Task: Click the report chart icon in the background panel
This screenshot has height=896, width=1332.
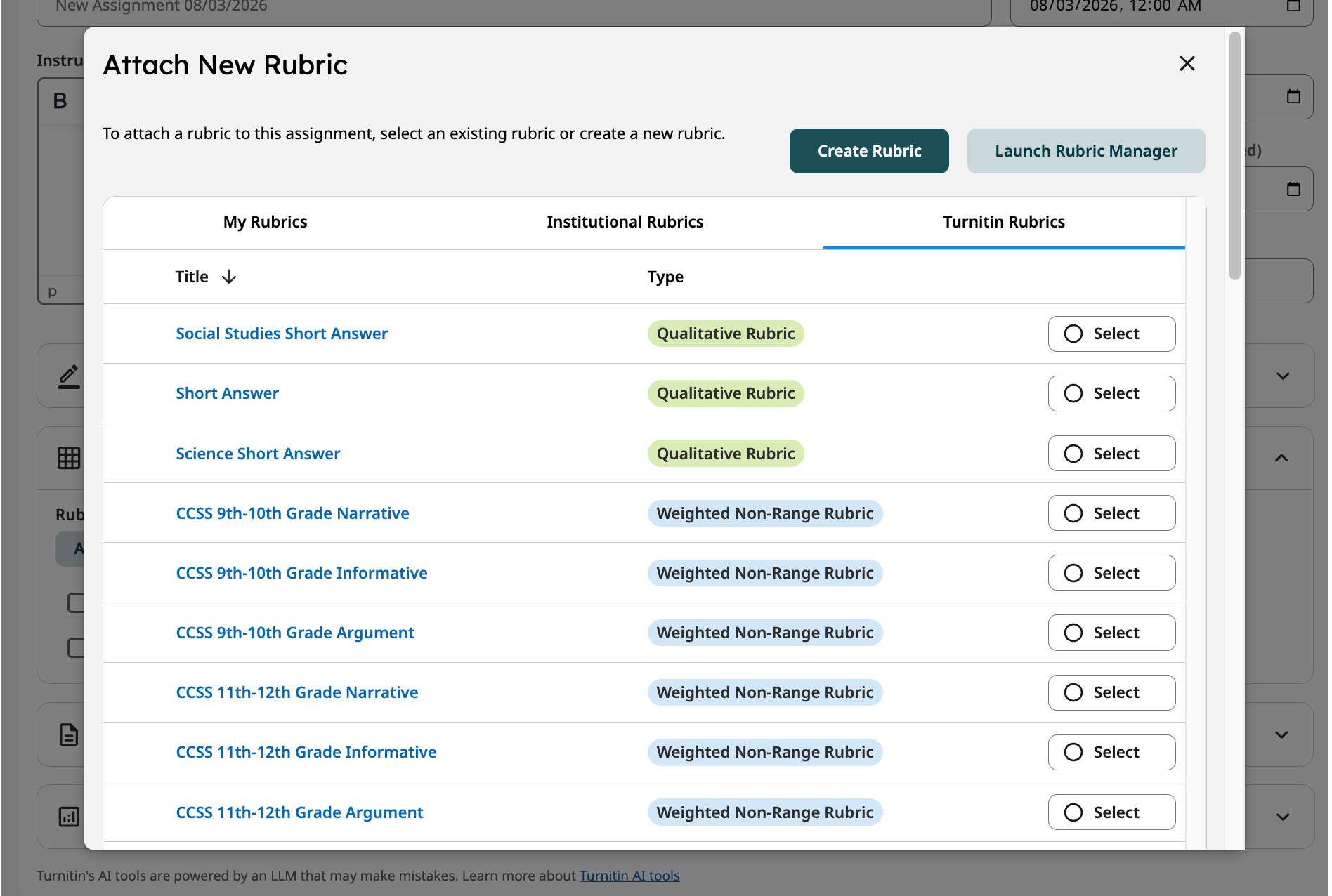Action: click(x=69, y=817)
